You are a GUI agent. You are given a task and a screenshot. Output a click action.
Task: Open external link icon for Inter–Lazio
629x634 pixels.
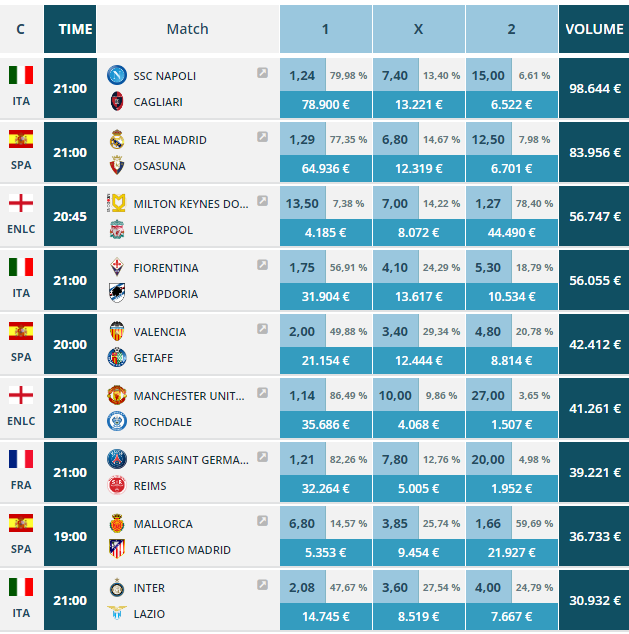pyautogui.click(x=262, y=584)
